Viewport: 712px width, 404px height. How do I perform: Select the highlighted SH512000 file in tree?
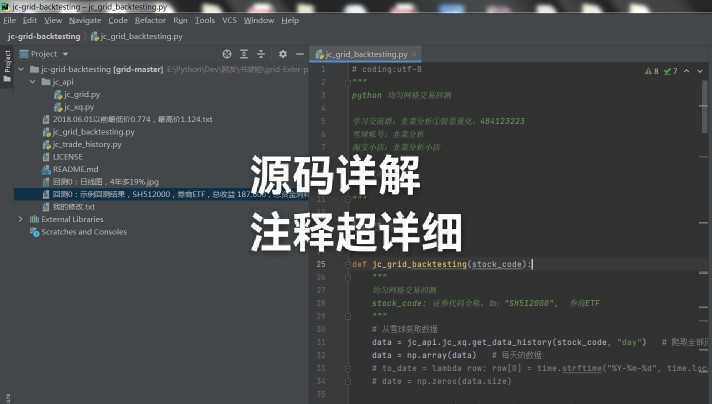tap(161, 194)
